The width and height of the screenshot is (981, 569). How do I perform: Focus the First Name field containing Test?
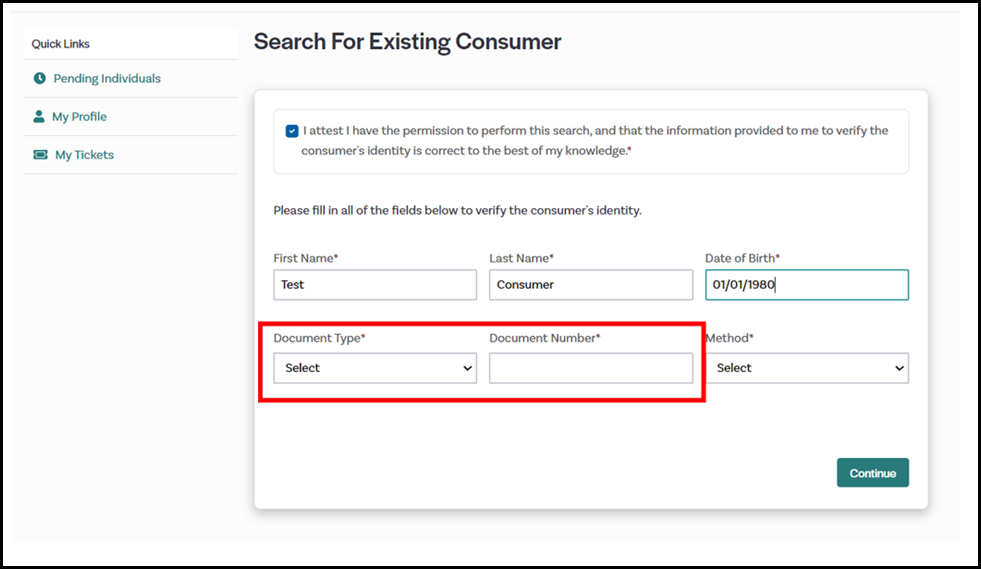[375, 285]
